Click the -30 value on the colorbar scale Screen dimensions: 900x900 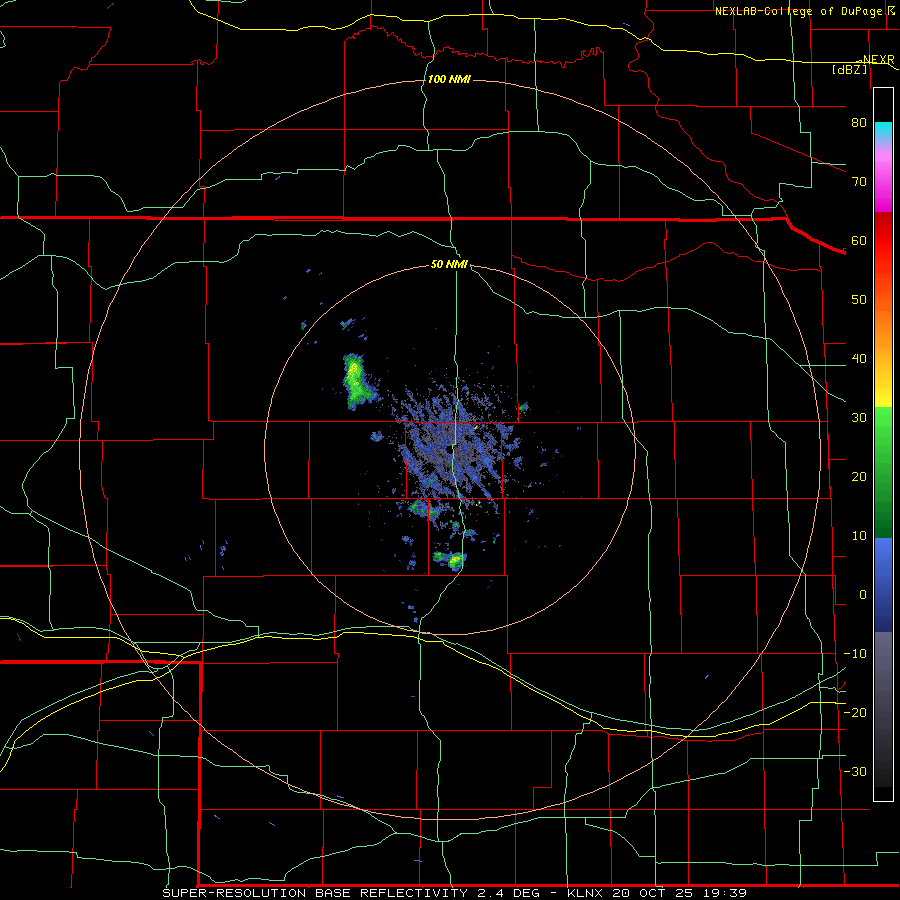pos(855,772)
